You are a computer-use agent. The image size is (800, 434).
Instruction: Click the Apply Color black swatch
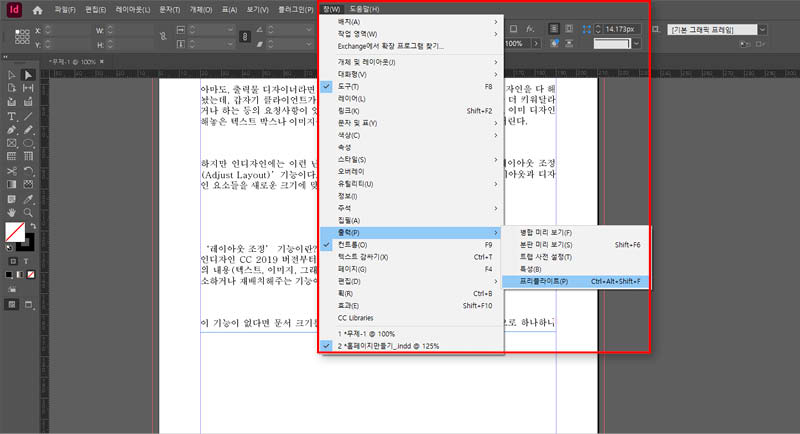tap(9, 275)
